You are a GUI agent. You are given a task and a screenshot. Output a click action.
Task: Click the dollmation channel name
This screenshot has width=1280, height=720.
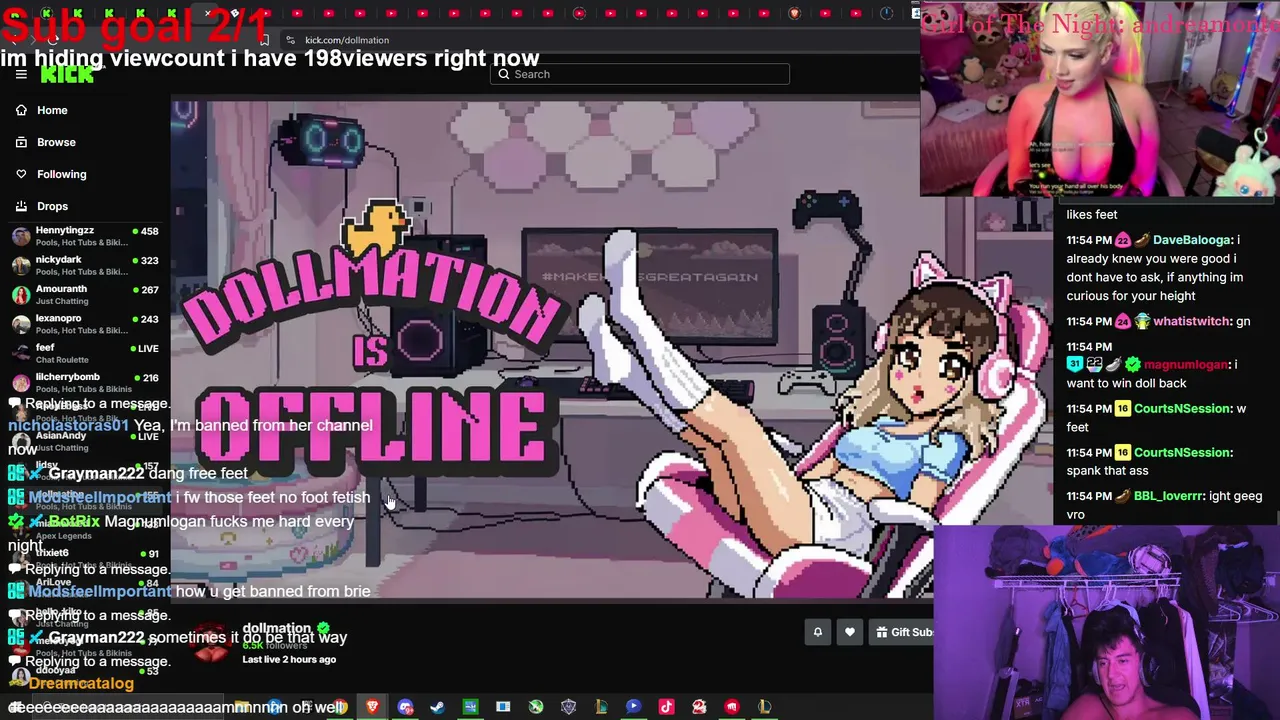[277, 629]
